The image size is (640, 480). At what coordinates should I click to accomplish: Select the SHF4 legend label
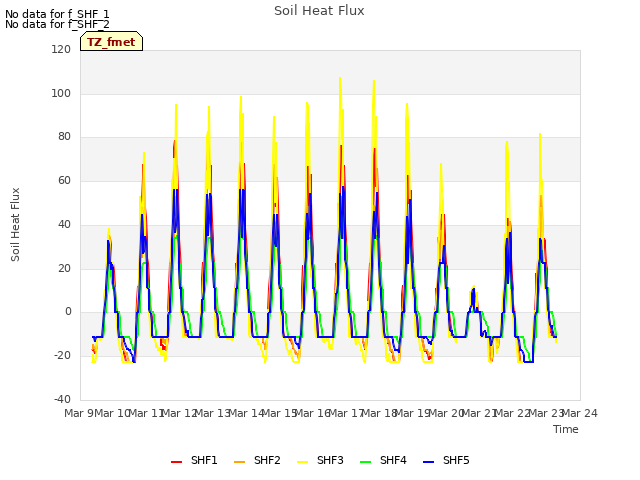coord(393,460)
